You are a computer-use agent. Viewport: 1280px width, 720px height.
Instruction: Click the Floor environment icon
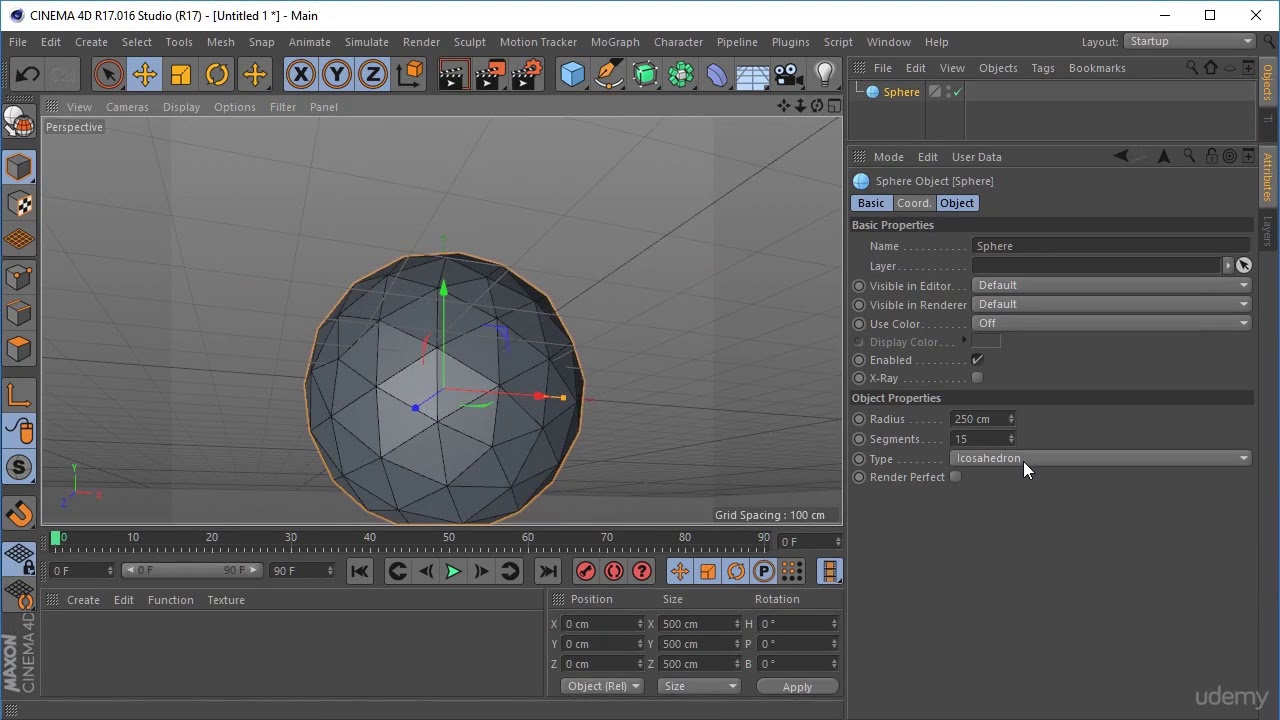click(x=752, y=75)
